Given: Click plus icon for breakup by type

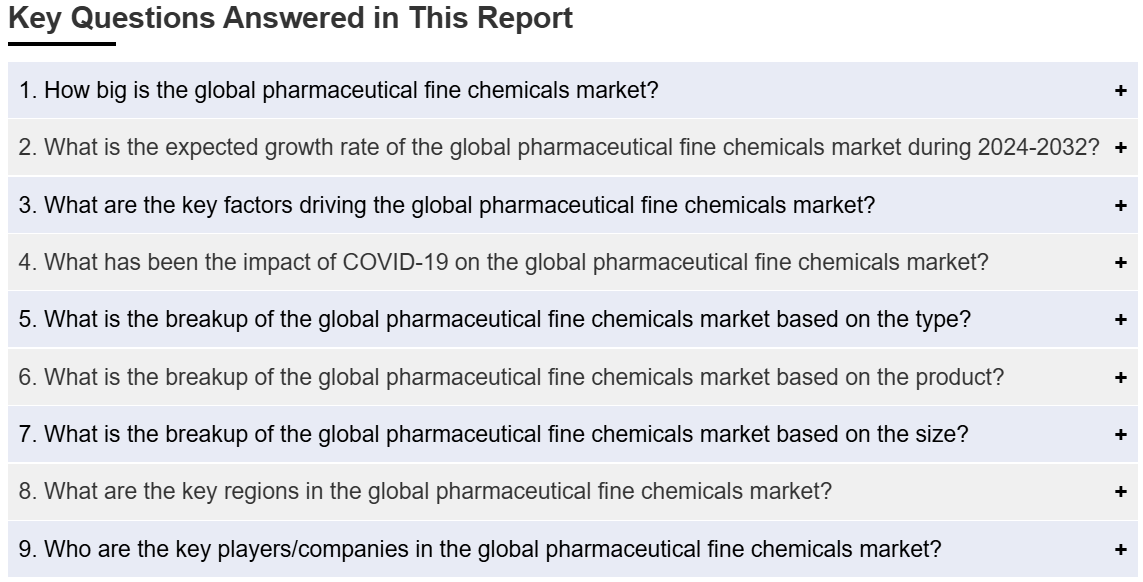Looking at the screenshot, I should pos(1120,320).
